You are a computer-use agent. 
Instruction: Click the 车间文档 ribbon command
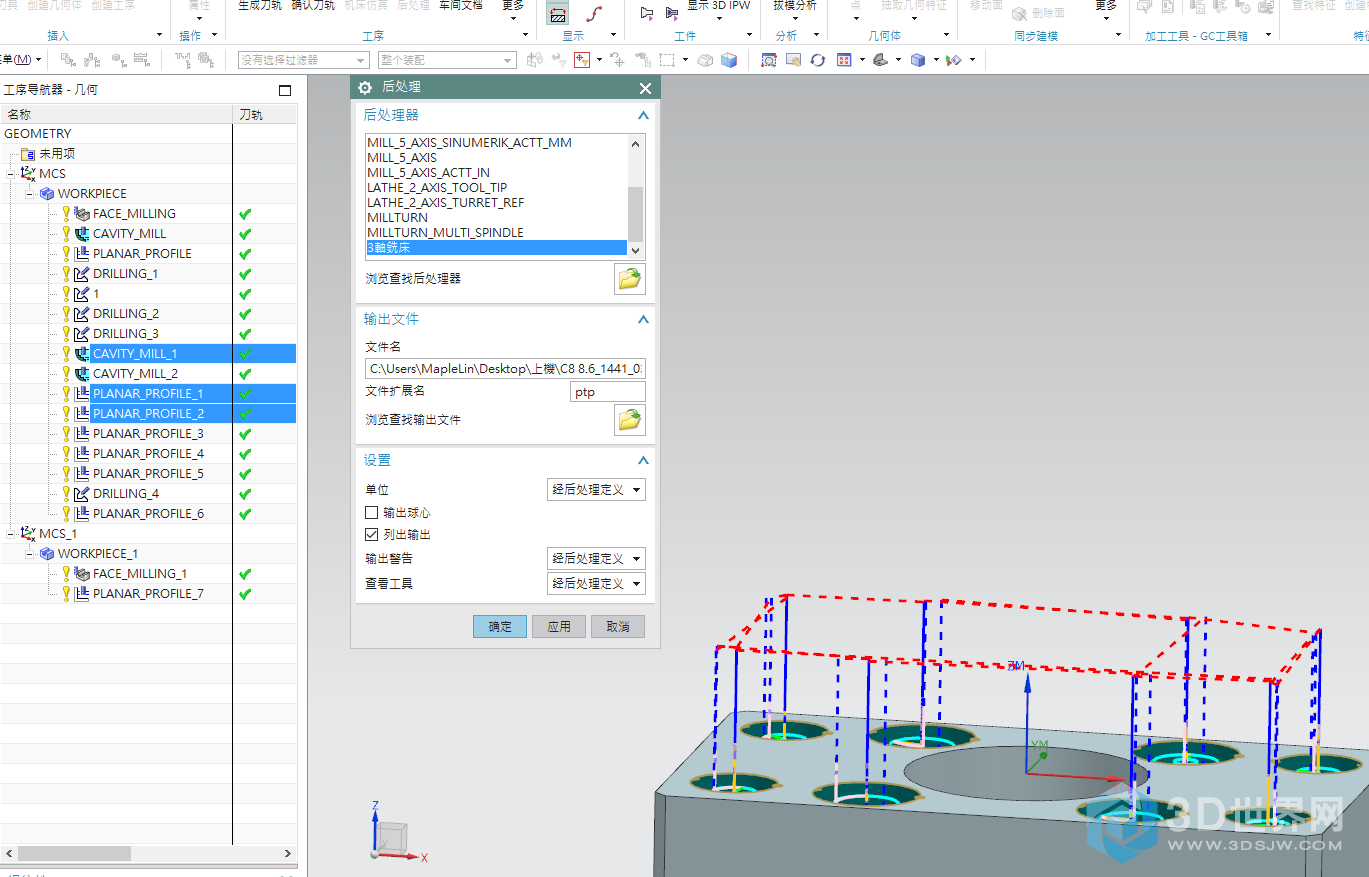tap(461, 6)
